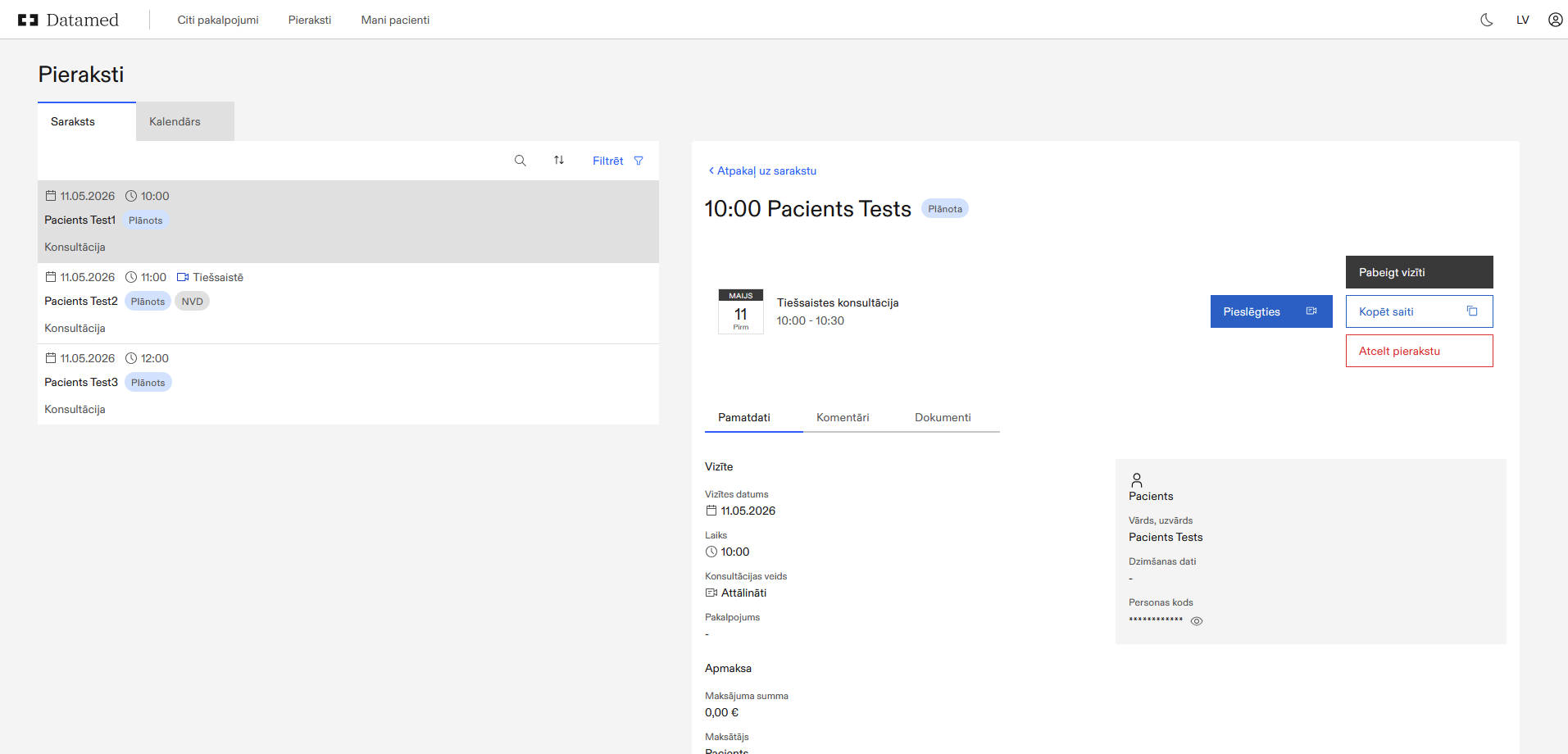Click Plānots badge of Pacients Test3
Screen dimensions: 1568x754
tap(148, 383)
